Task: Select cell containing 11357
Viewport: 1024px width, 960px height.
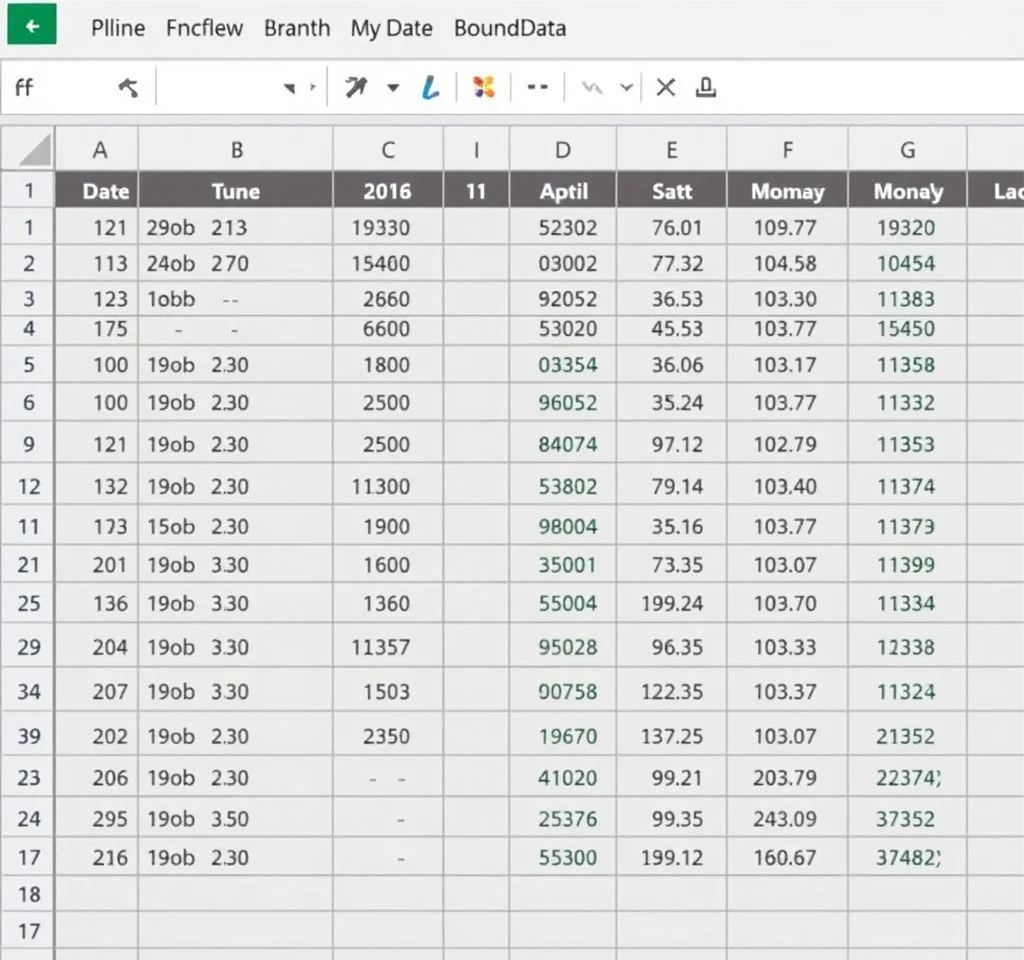Action: tap(388, 647)
